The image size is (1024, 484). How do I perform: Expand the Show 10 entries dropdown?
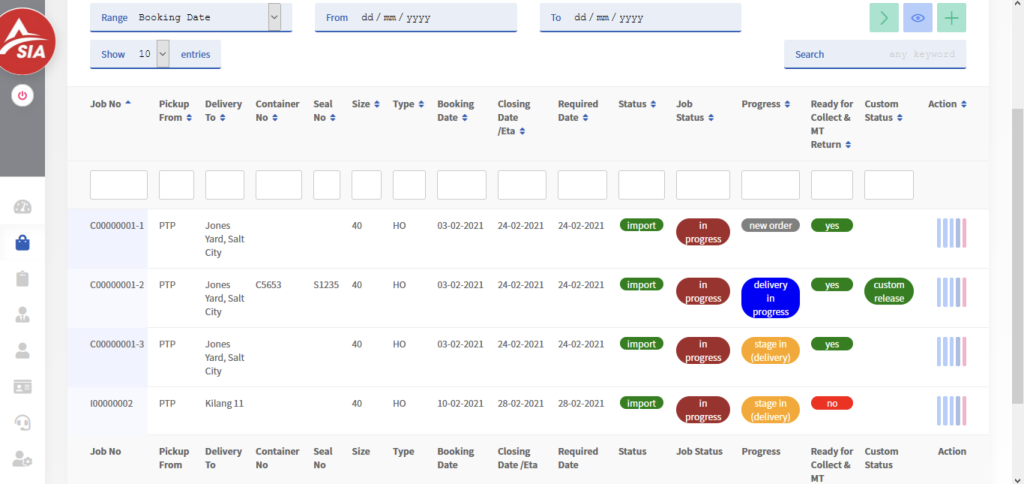(x=163, y=54)
